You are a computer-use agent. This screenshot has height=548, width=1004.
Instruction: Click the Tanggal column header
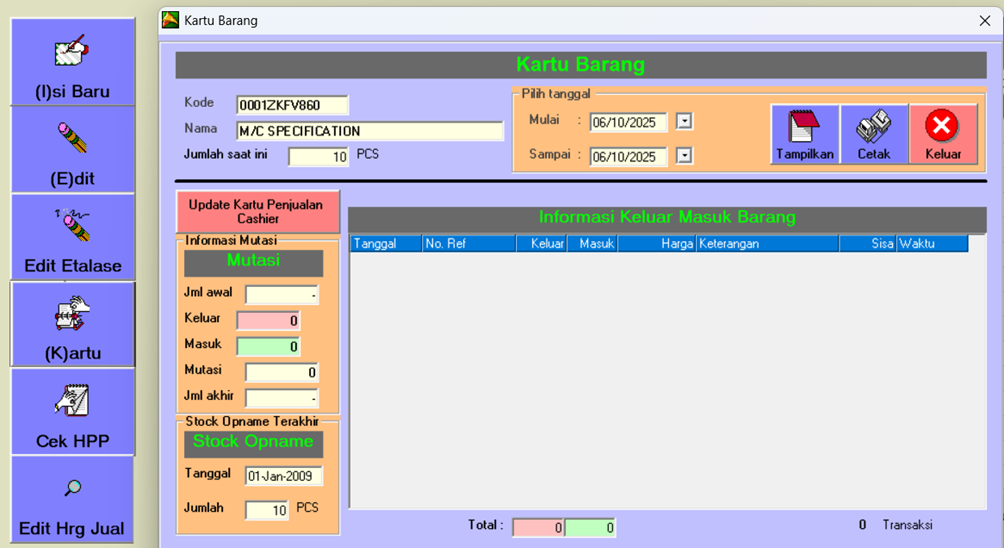385,243
